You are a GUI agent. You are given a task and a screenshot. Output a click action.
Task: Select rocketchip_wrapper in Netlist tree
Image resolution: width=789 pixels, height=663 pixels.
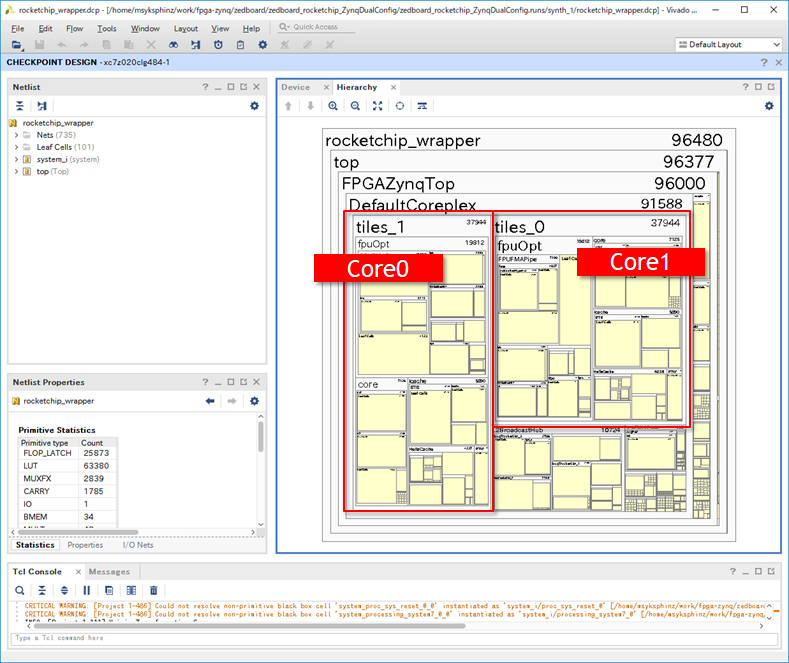click(58, 123)
